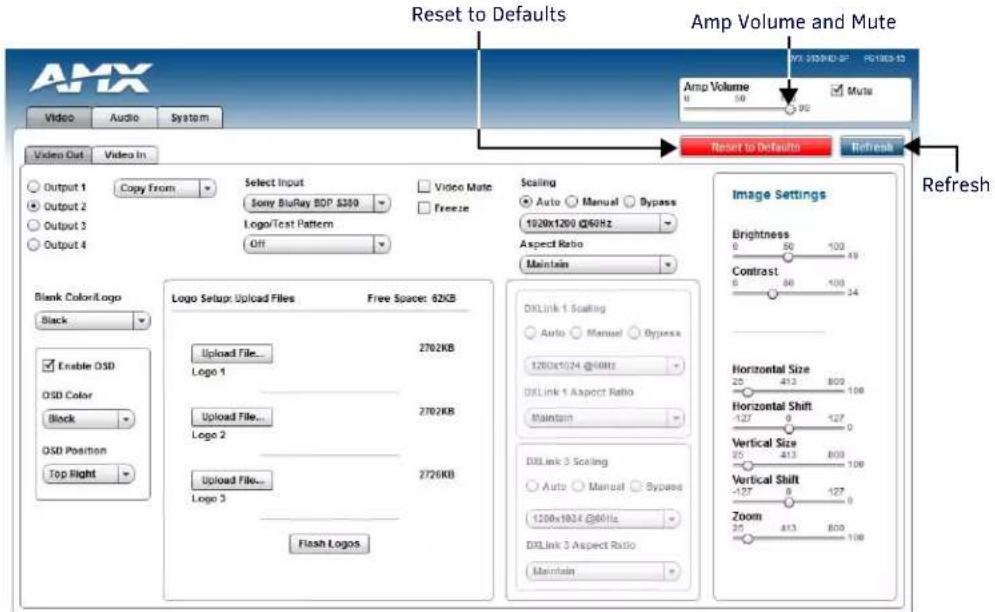The image size is (995, 612).
Task: Click the red Reset to Defaults button
Action: [755, 147]
